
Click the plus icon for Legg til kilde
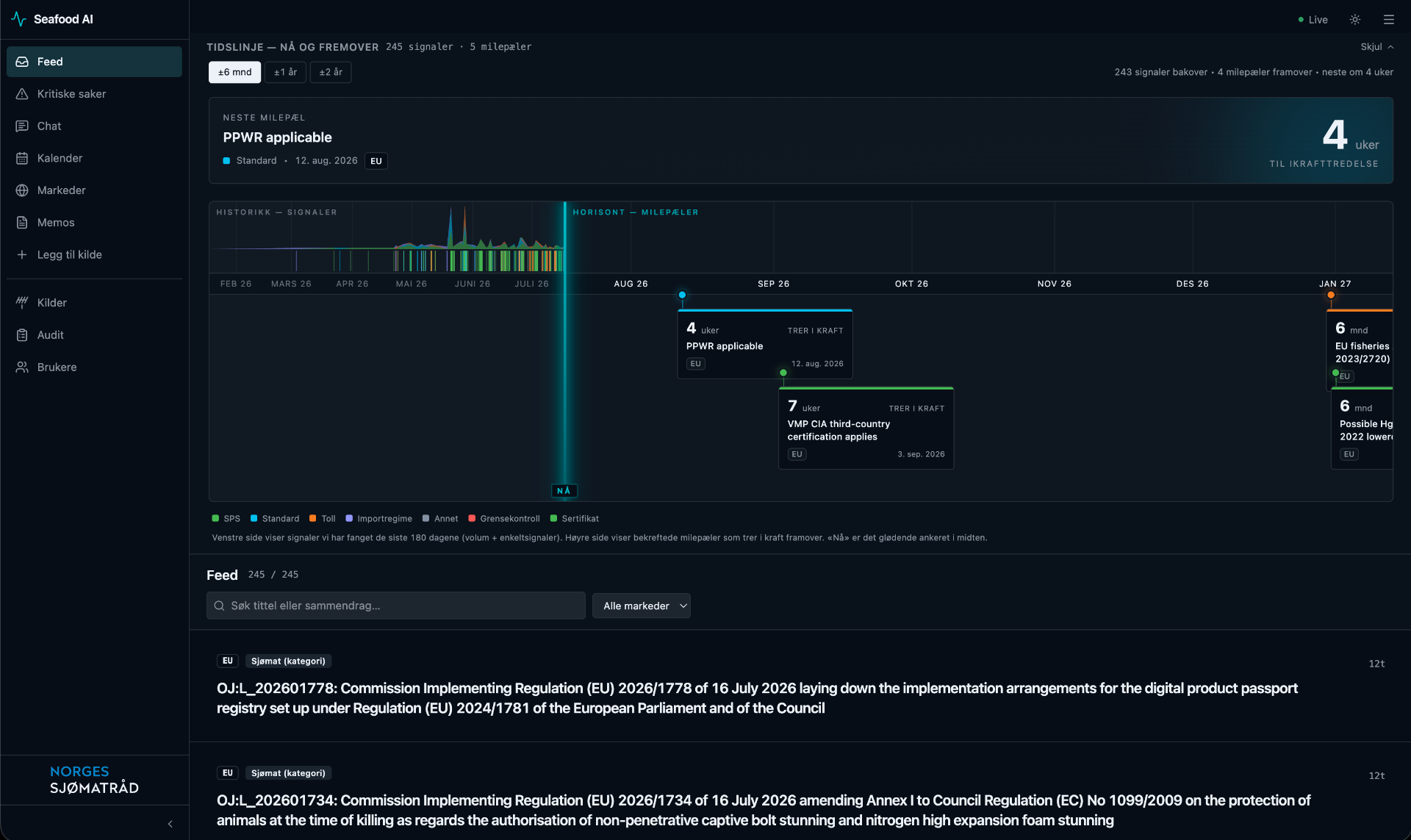tap(22, 254)
